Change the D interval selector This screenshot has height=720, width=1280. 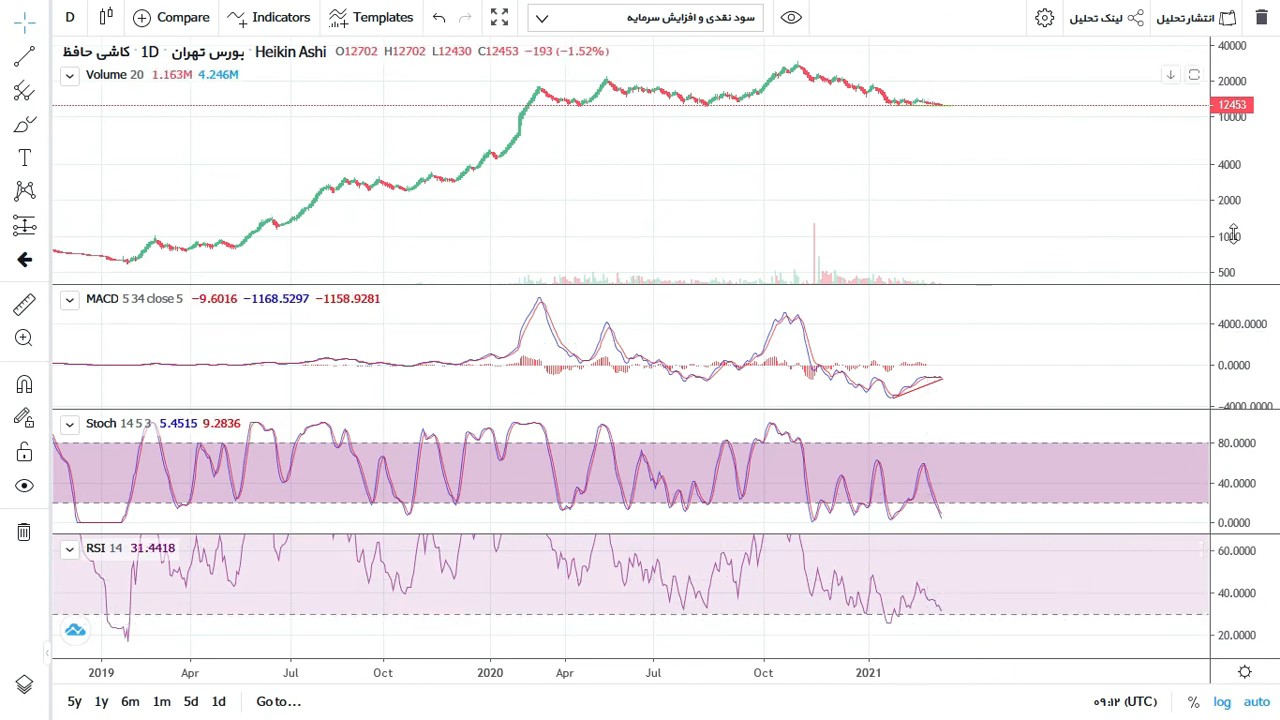(x=70, y=17)
